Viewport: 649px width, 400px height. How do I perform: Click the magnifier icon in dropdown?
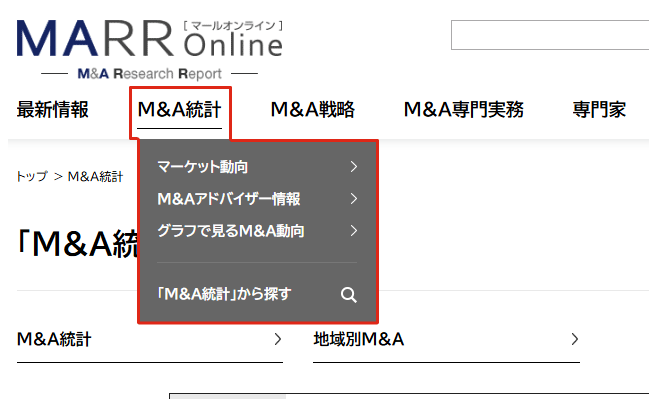349,295
